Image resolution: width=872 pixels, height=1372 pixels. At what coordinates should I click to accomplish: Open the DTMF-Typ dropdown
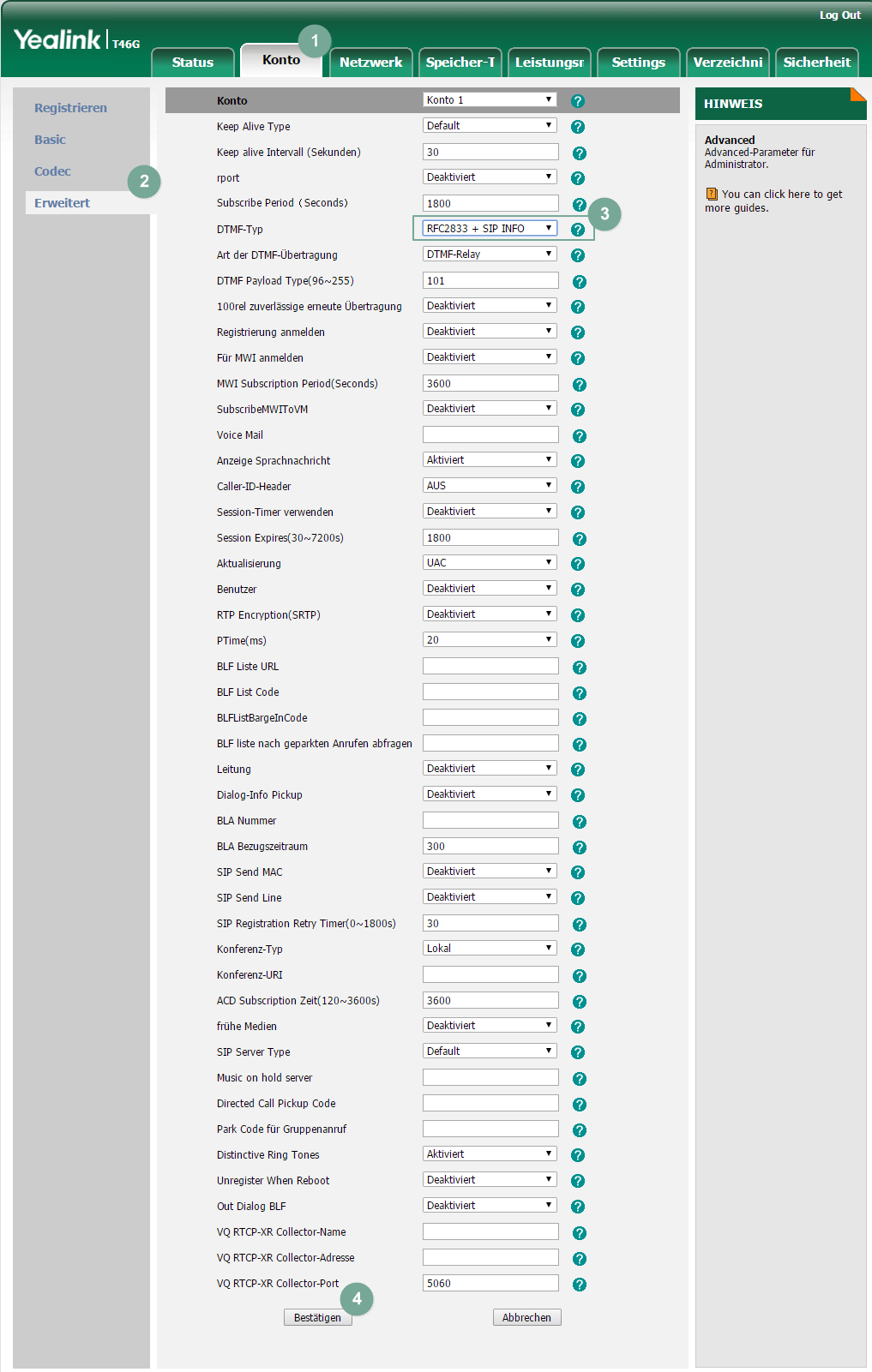pos(490,229)
